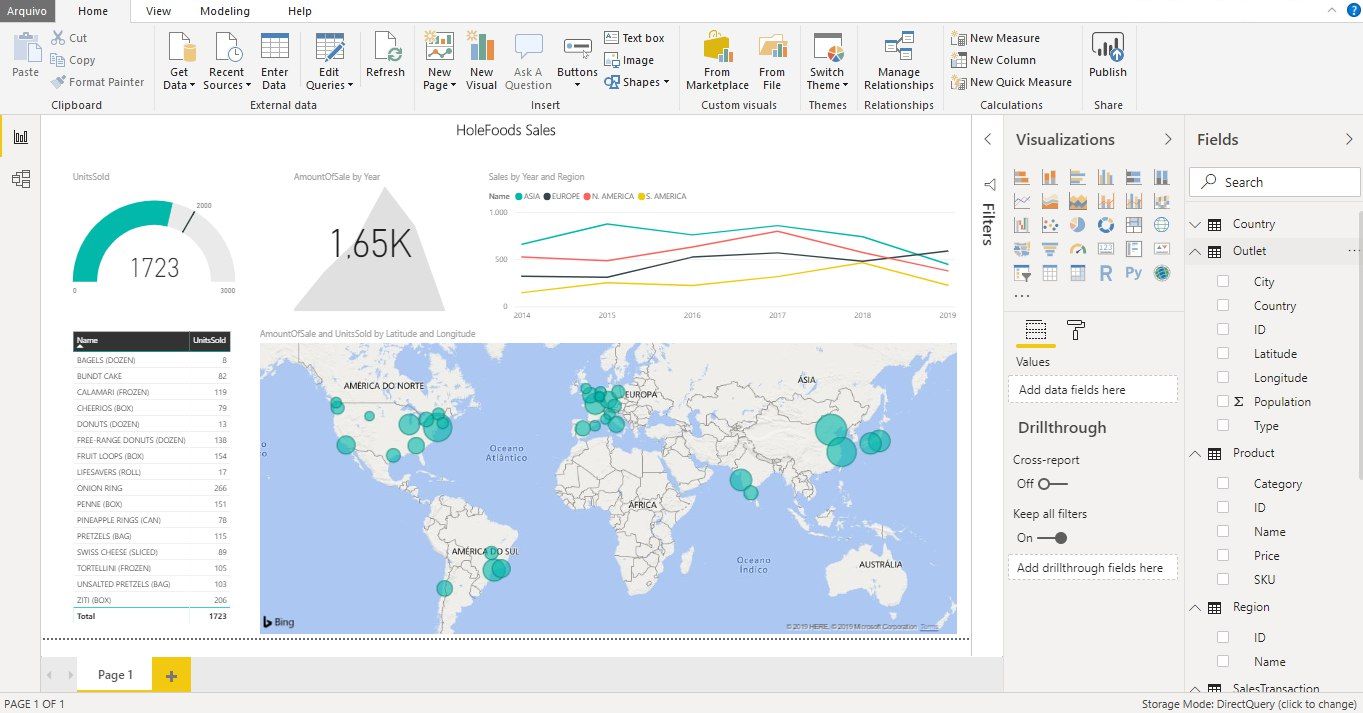
Task: Open the Arquivo file menu
Action: pos(27,11)
